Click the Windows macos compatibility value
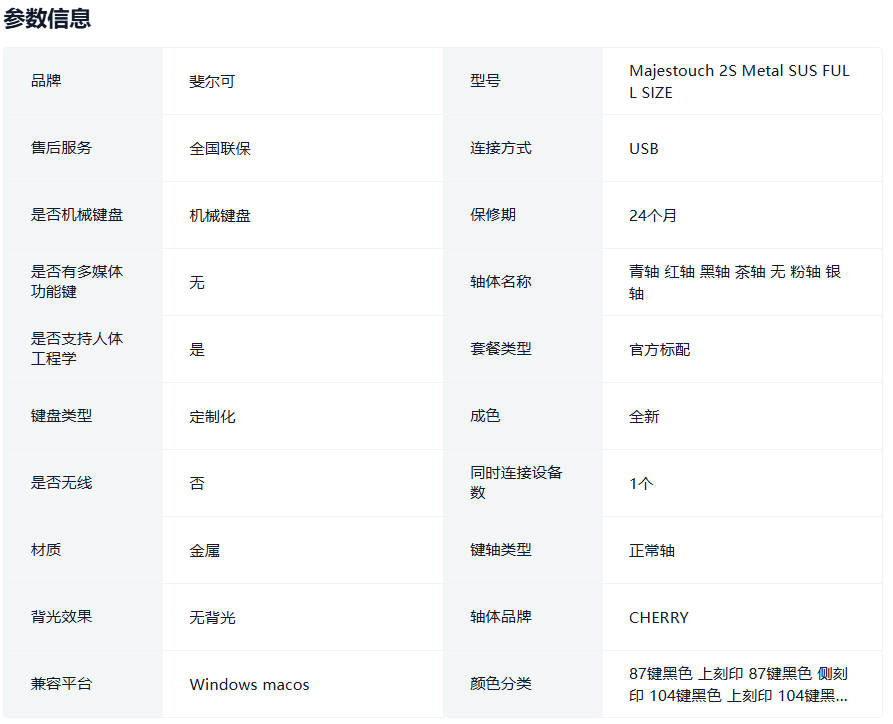The height and width of the screenshot is (724, 893). pyautogui.click(x=249, y=684)
